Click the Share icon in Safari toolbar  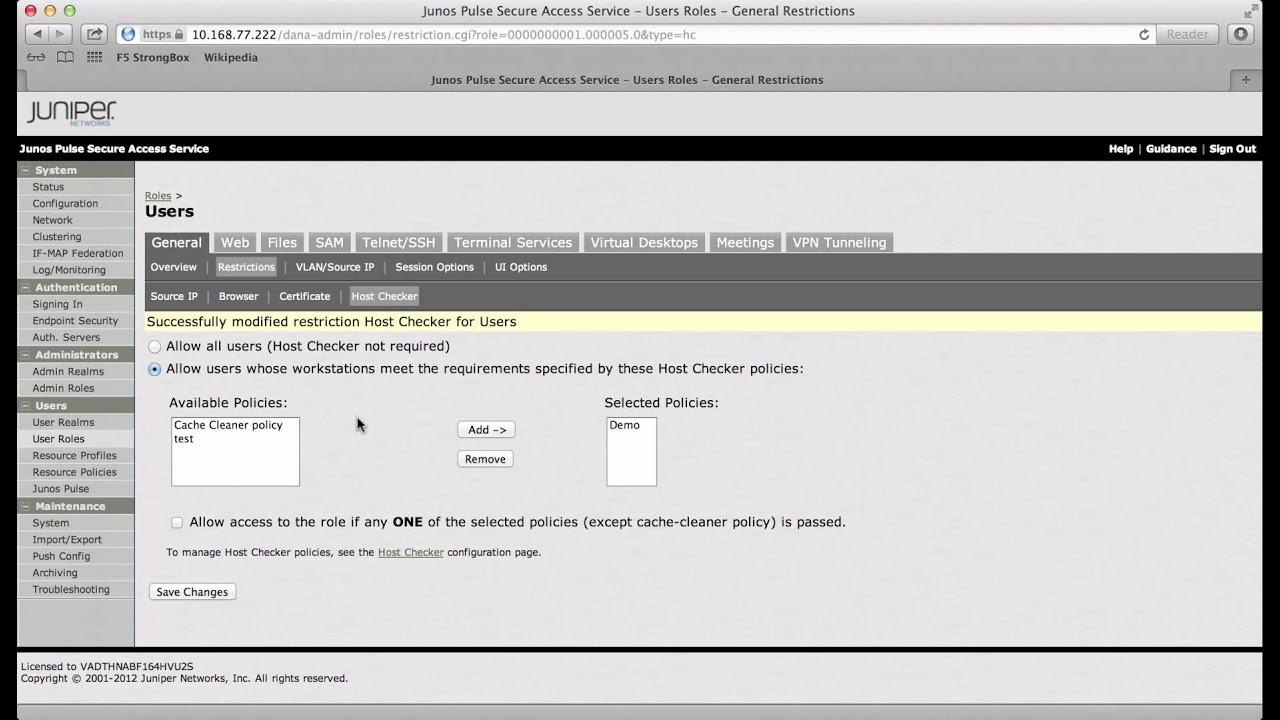[x=93, y=34]
